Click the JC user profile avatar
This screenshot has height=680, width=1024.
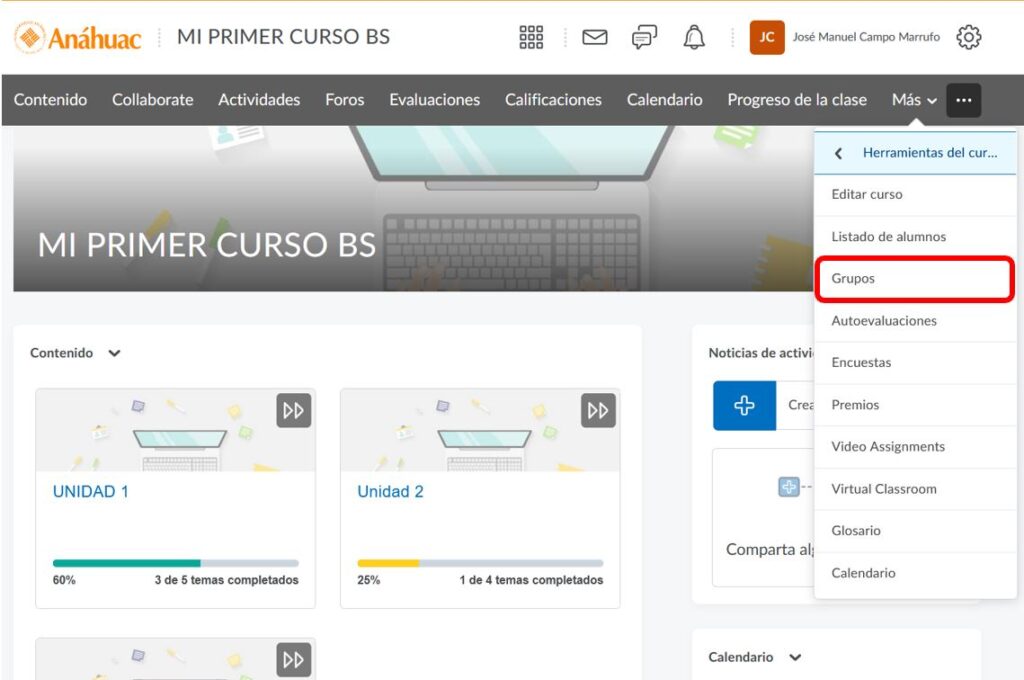coord(767,38)
